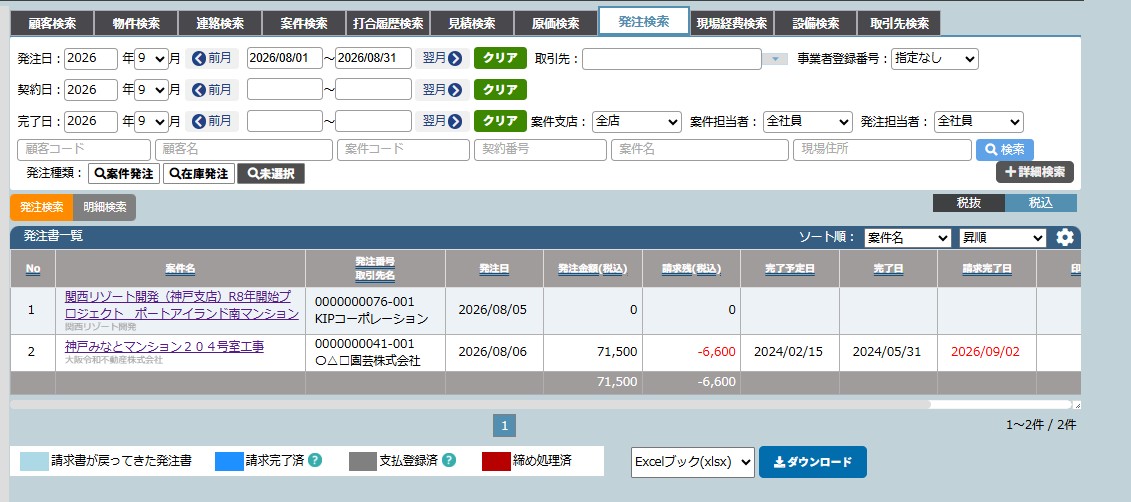Open 詳細検索 with plus icon
This screenshot has width=1131, height=502.
click(1034, 172)
